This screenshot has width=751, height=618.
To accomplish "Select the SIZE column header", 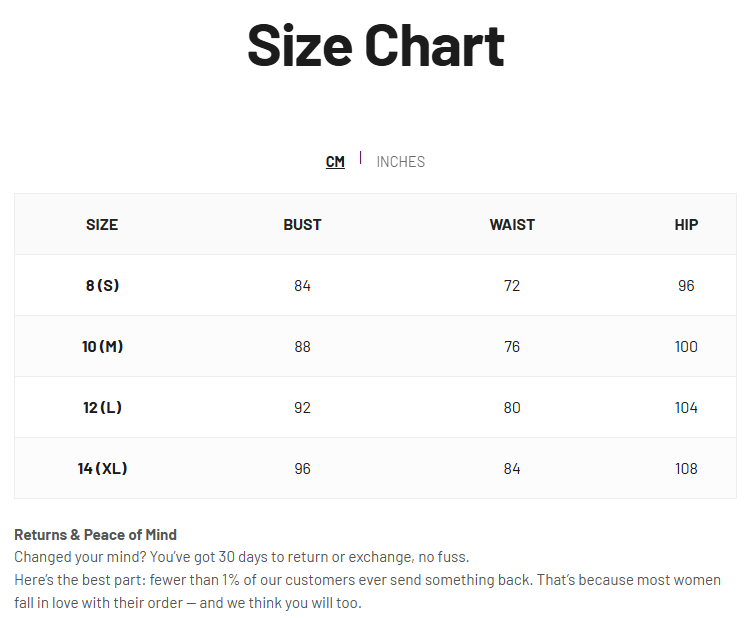I will pyautogui.click(x=102, y=225).
